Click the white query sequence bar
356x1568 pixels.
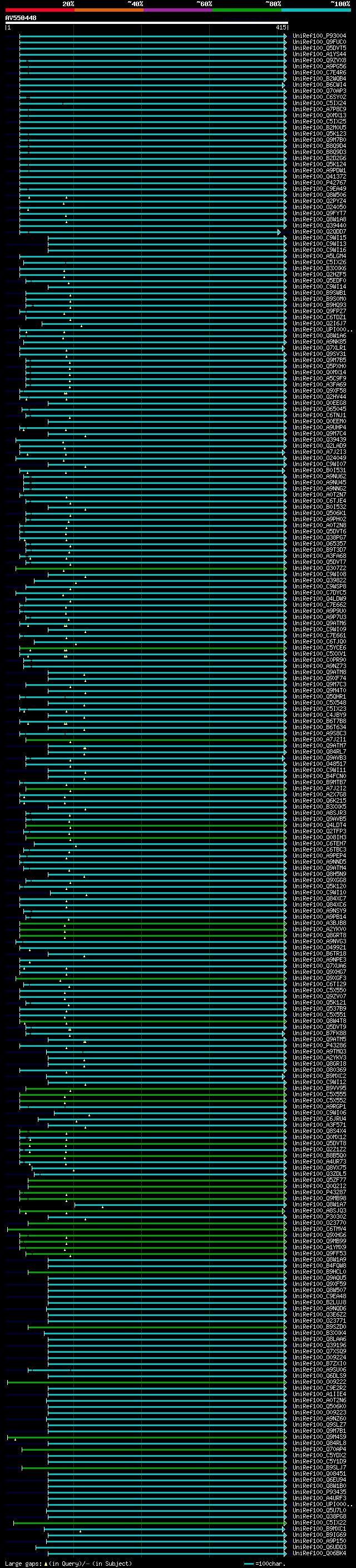click(x=147, y=23)
